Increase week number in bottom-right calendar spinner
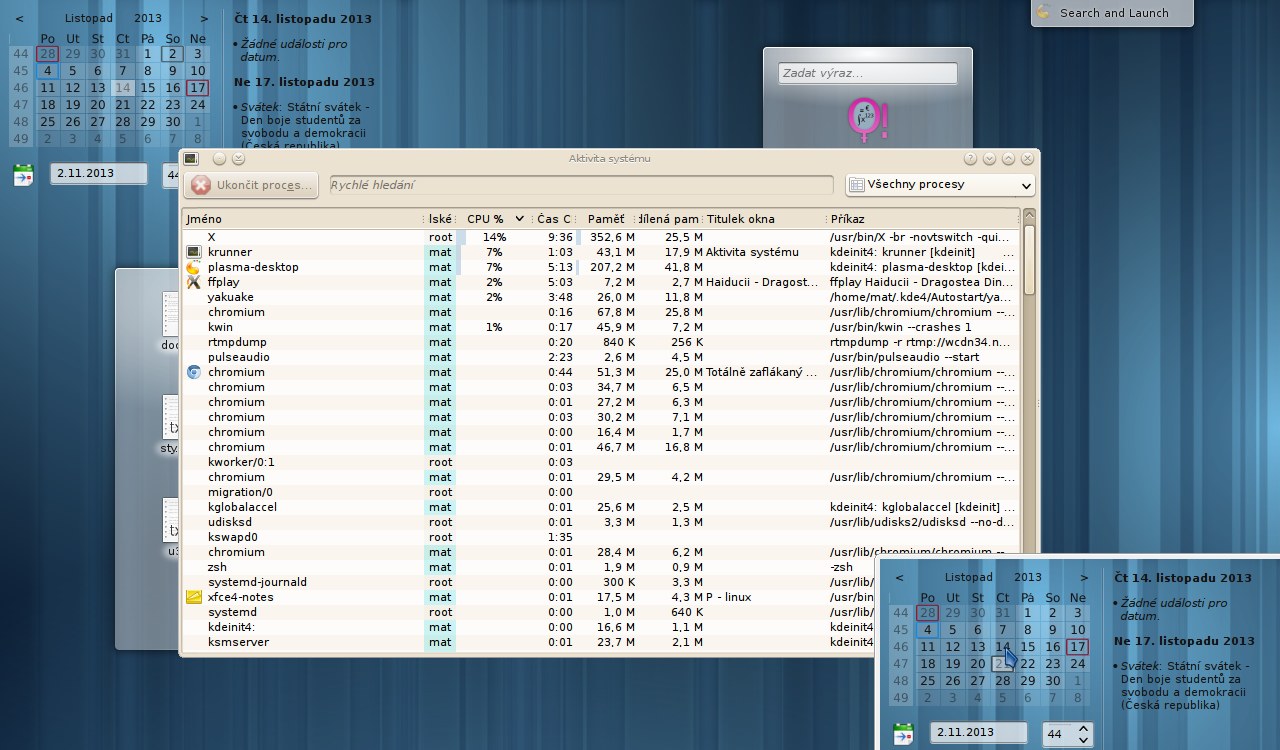Viewport: 1280px width, 750px height. 1084,727
